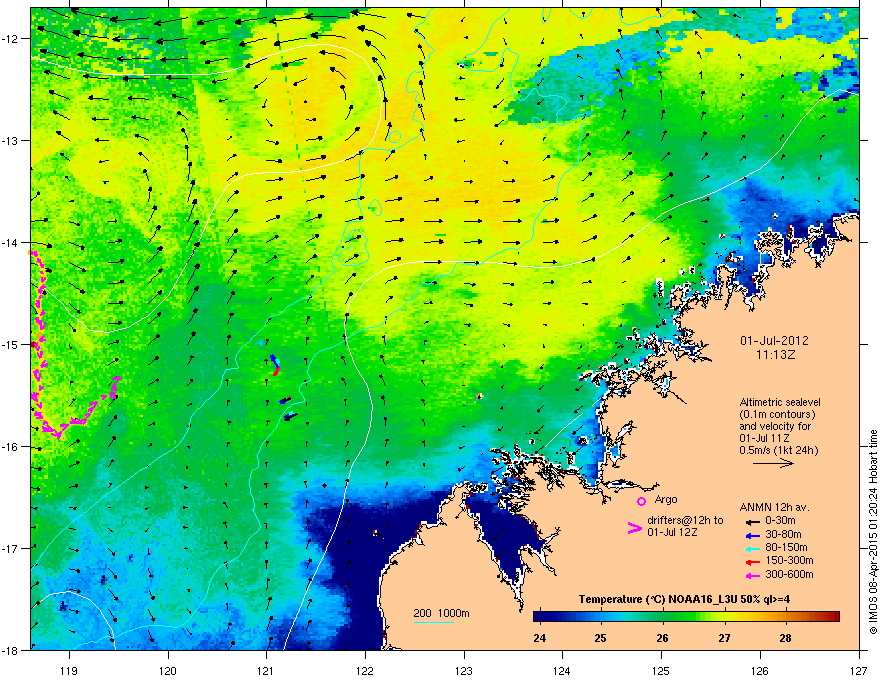The height and width of the screenshot is (680, 880).
Task: Click the IMOS copyright timestamp text
Action: click(873, 532)
